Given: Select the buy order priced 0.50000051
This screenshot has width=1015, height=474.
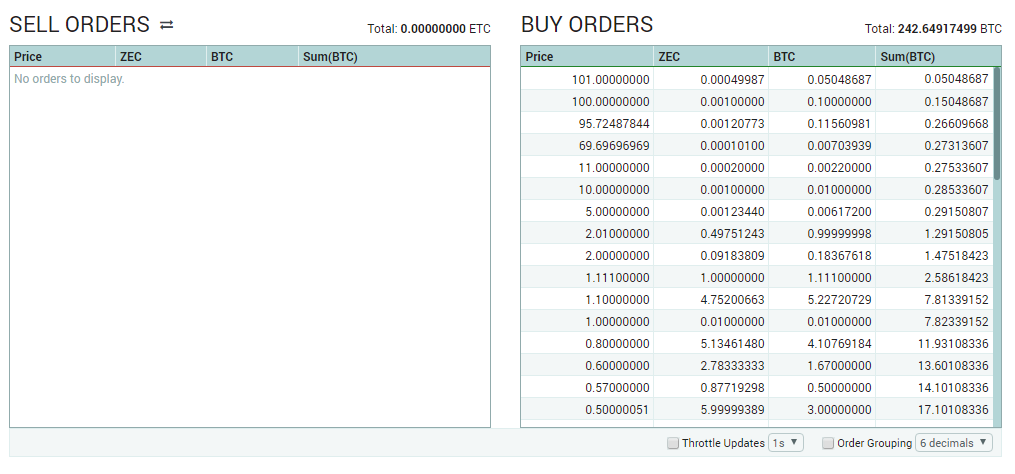Looking at the screenshot, I should click(757, 409).
